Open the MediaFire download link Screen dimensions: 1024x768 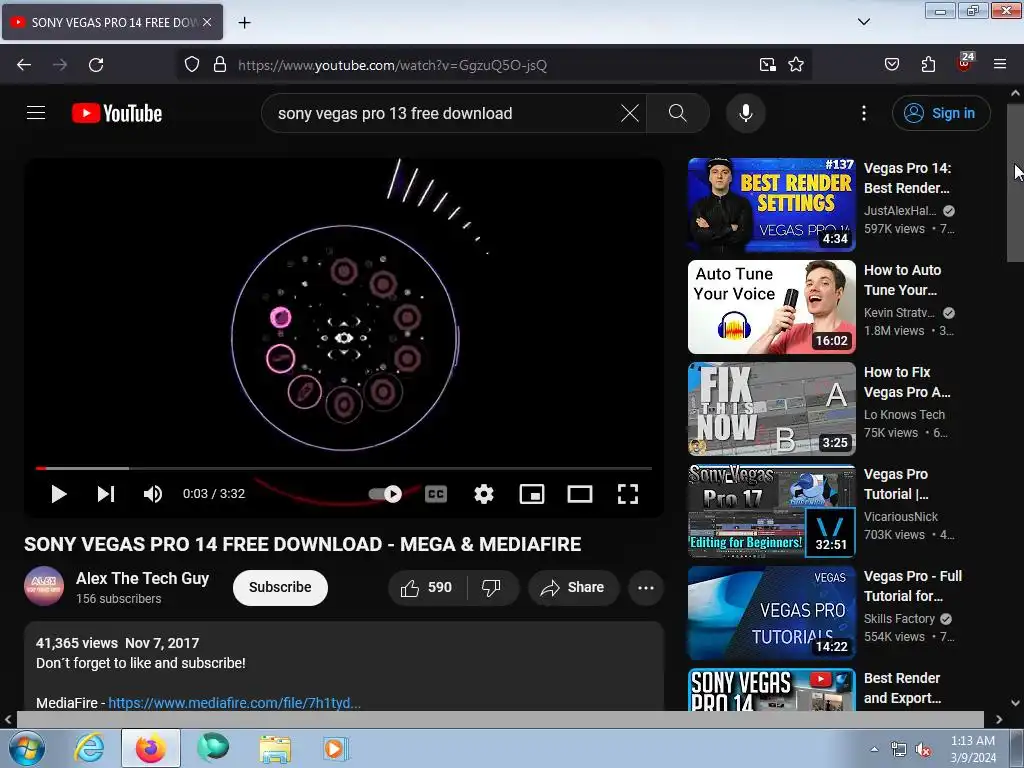234,703
